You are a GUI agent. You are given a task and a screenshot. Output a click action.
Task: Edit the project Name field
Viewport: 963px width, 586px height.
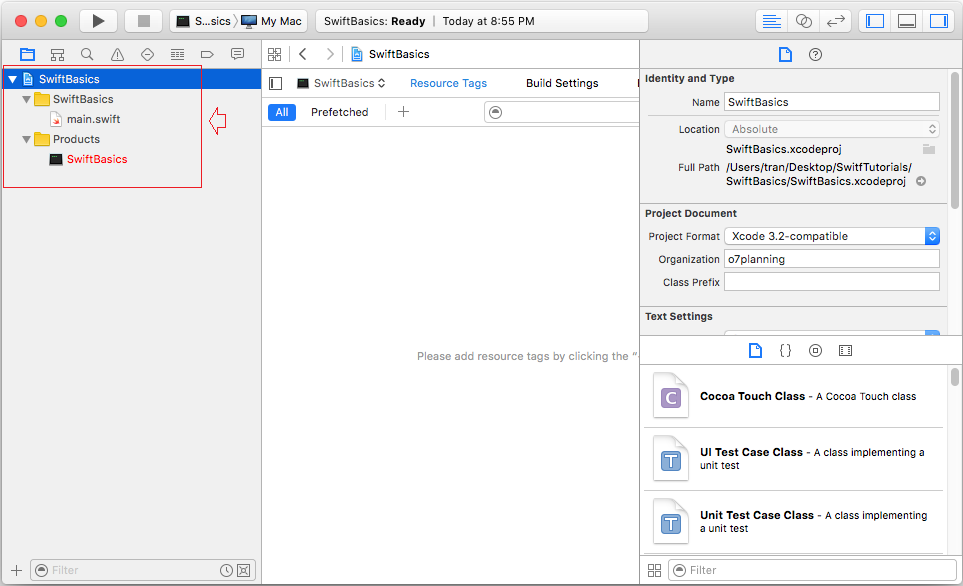click(832, 102)
